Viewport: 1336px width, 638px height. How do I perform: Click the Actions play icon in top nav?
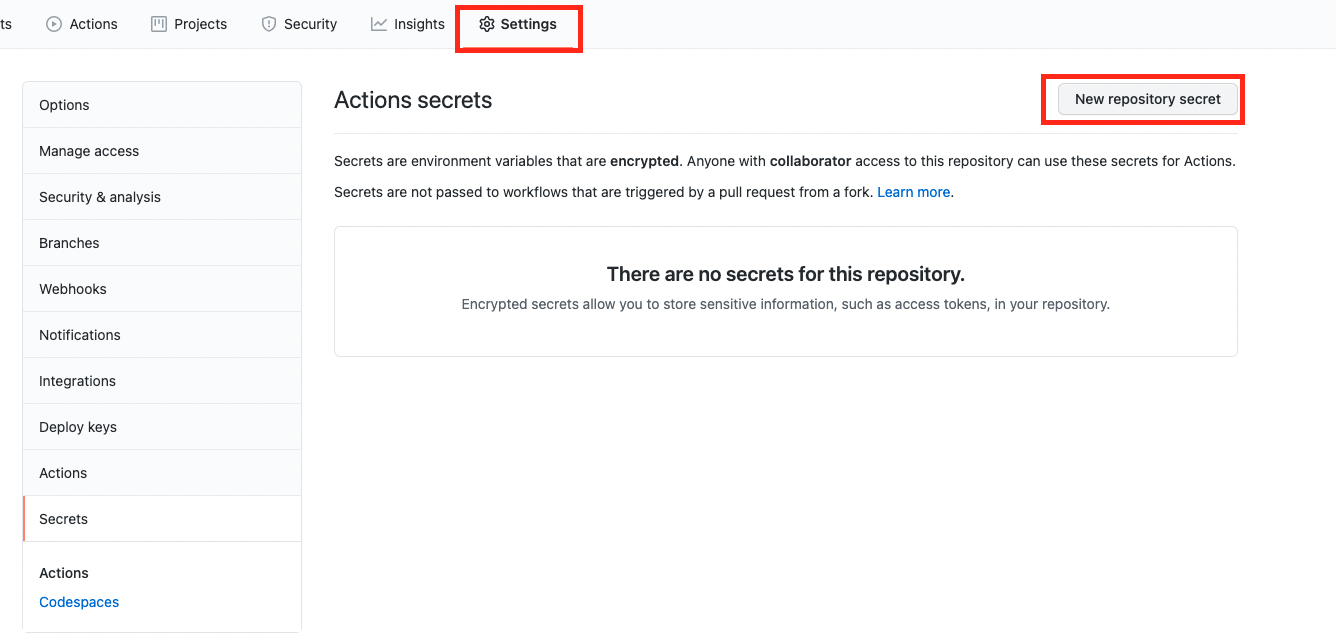54,24
